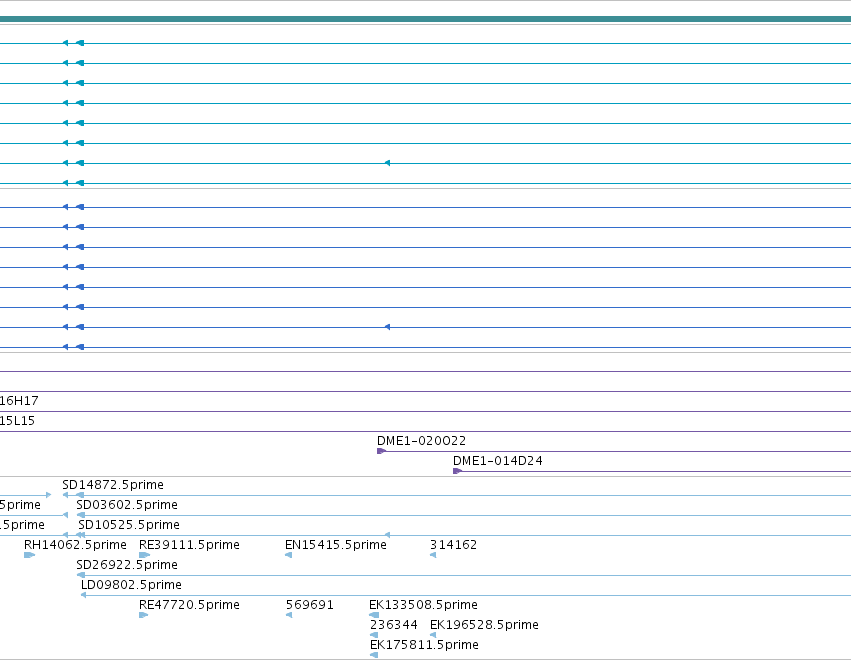Click the EK175811.5prime label

pyautogui.click(x=424, y=645)
